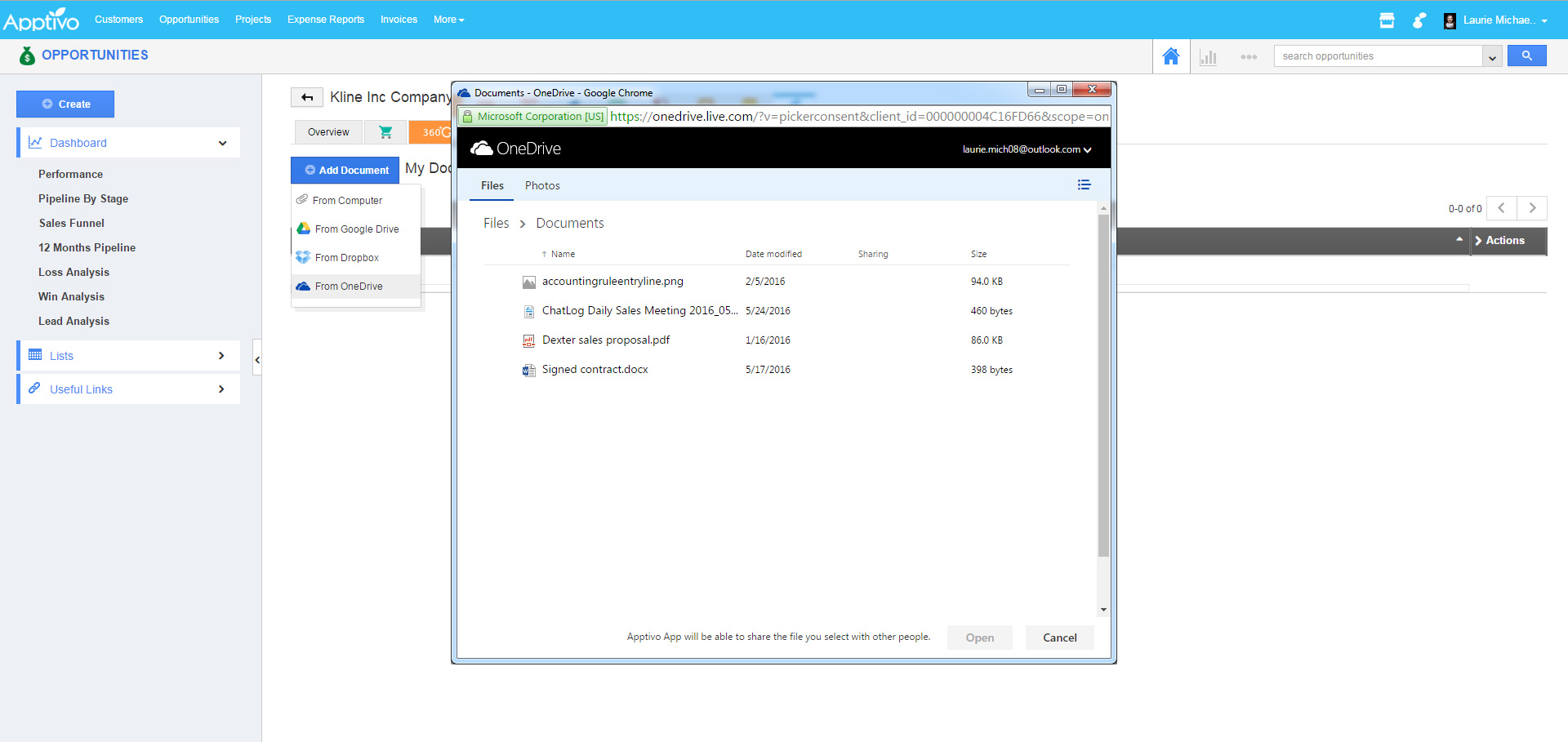Open the app store icon in the top bar
Viewport: 1568px width, 742px height.
tap(1387, 20)
